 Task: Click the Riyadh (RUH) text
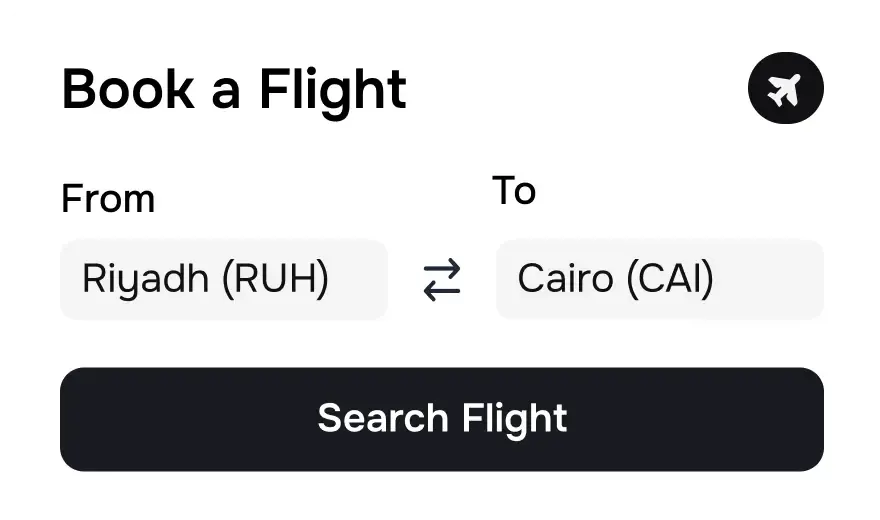tap(205, 279)
